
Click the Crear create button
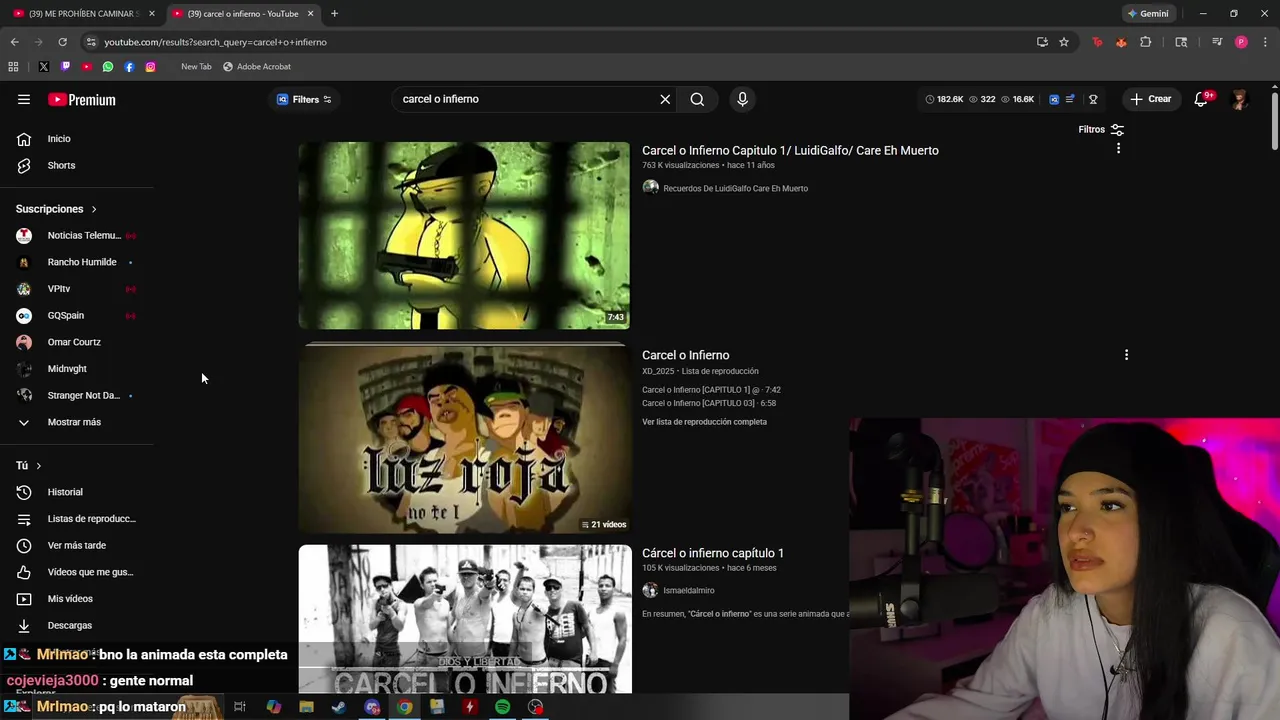(x=1150, y=99)
